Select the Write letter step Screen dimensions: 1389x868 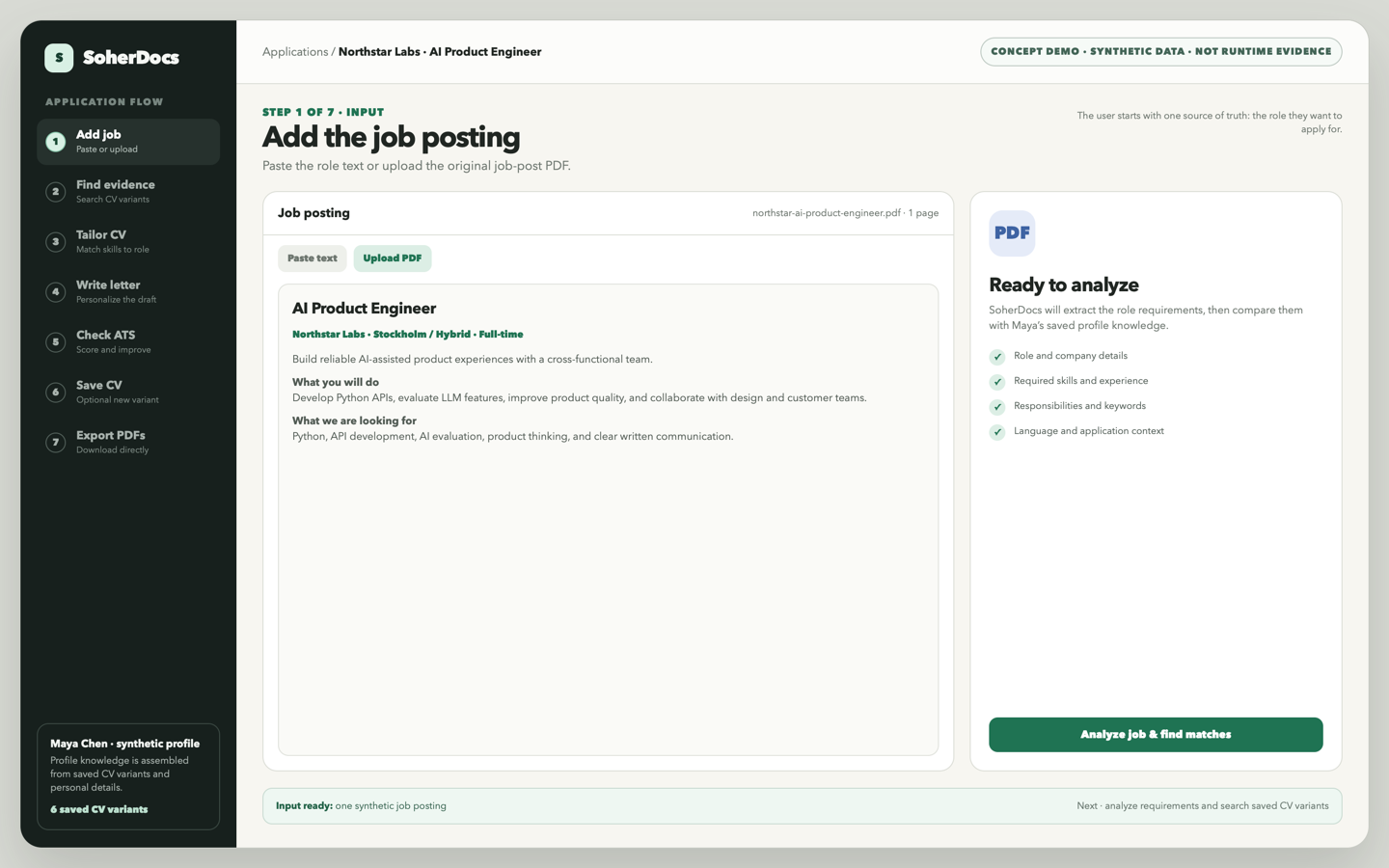pyautogui.click(x=128, y=292)
